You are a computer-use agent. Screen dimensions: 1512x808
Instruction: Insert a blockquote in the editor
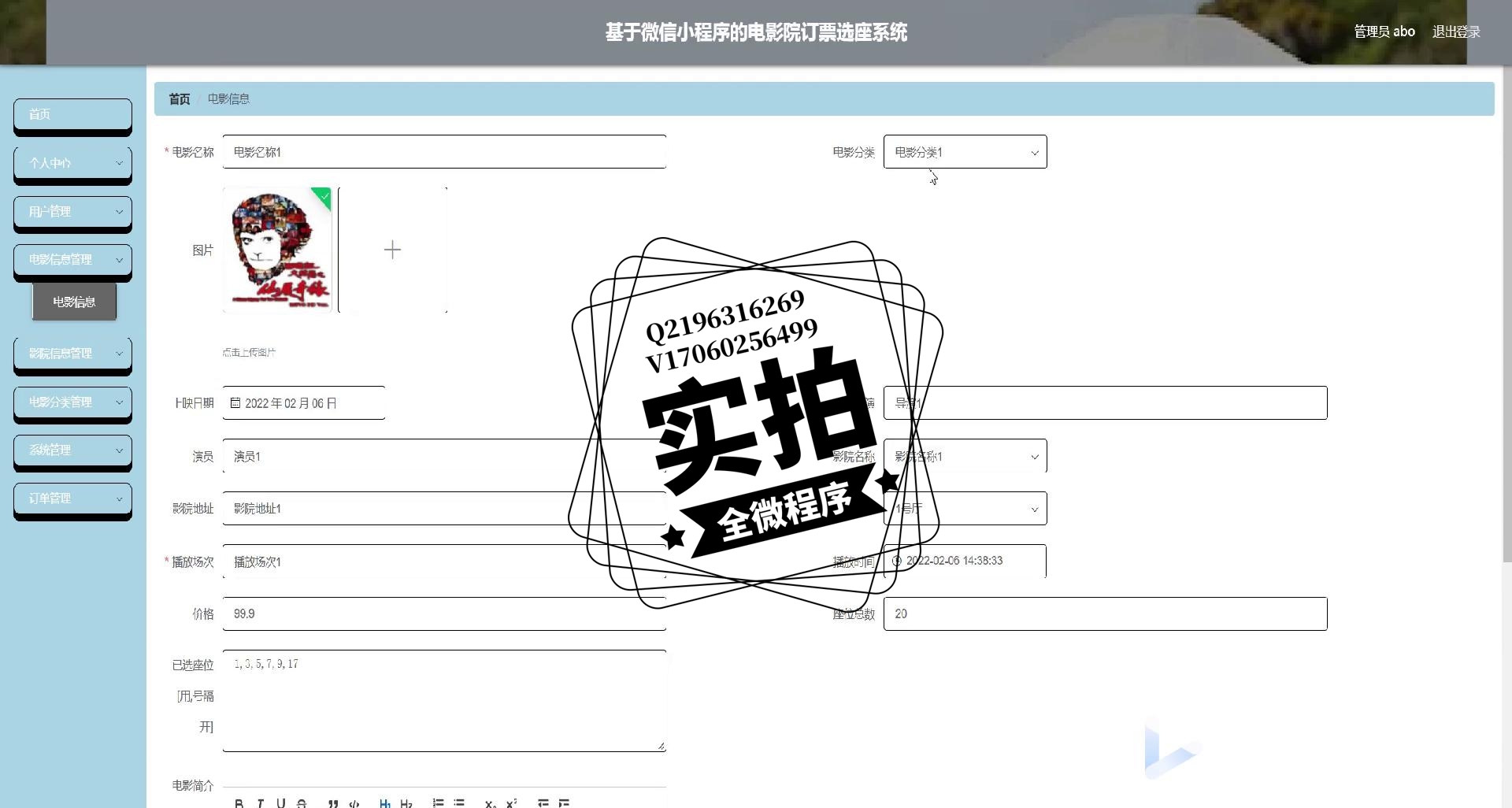tap(333, 803)
